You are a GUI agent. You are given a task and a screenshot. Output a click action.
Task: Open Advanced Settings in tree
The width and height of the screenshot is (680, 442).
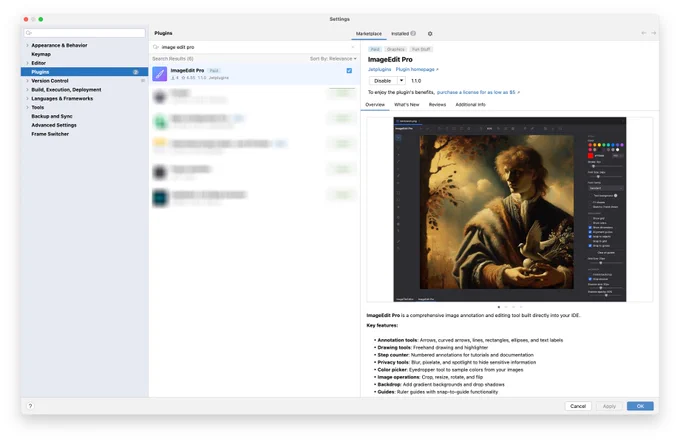[54, 125]
